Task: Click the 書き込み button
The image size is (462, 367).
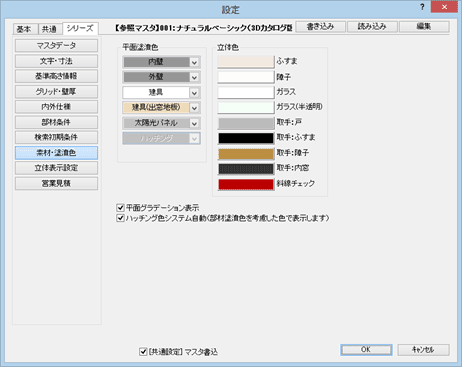Action: 320,27
